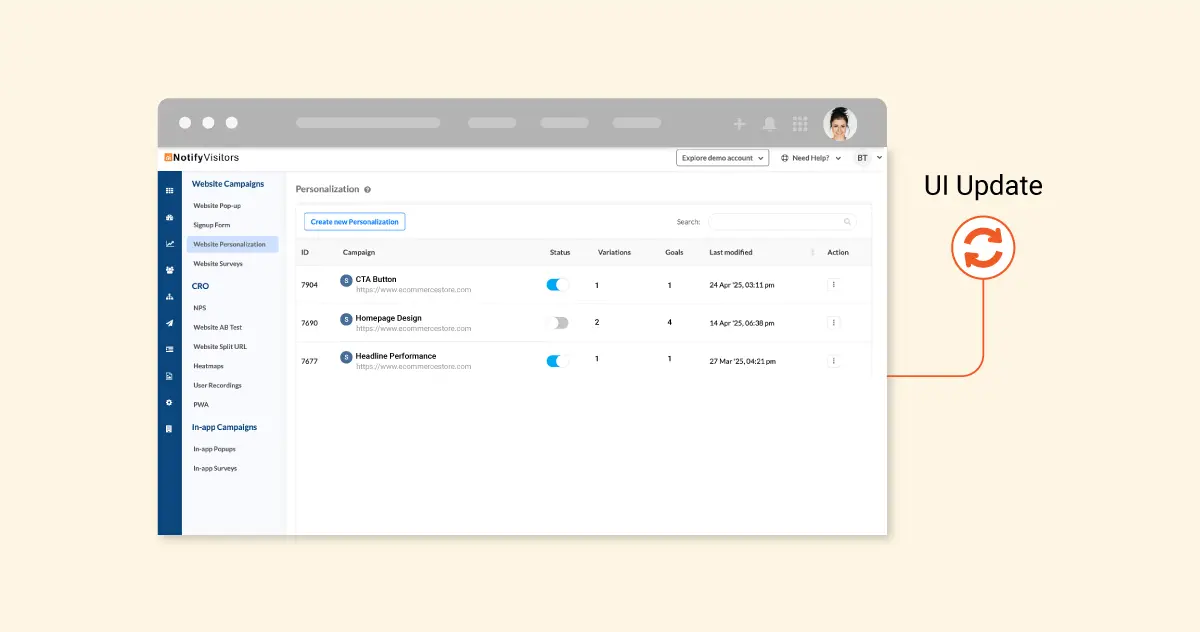Image resolution: width=1200 pixels, height=632 pixels.
Task: Expand the BT account menu
Action: coord(868,158)
